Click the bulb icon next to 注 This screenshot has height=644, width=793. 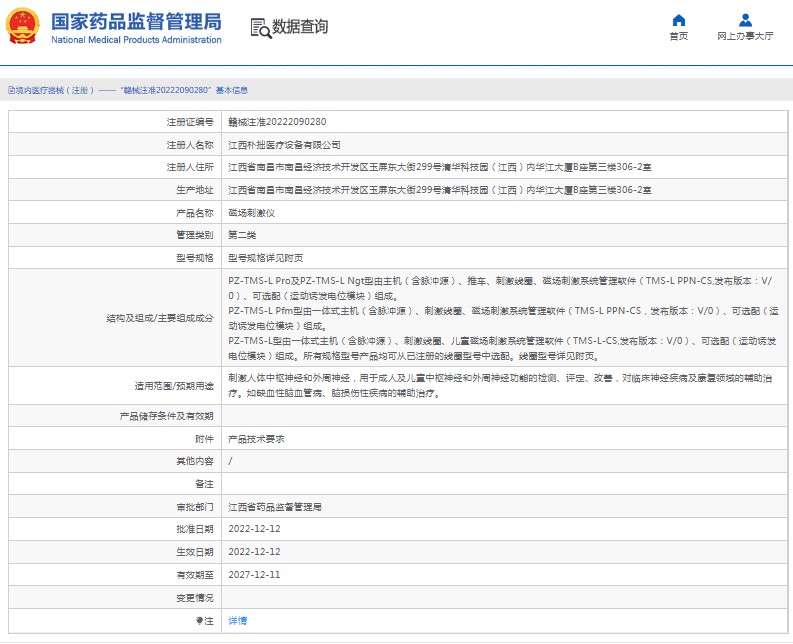pos(198,621)
